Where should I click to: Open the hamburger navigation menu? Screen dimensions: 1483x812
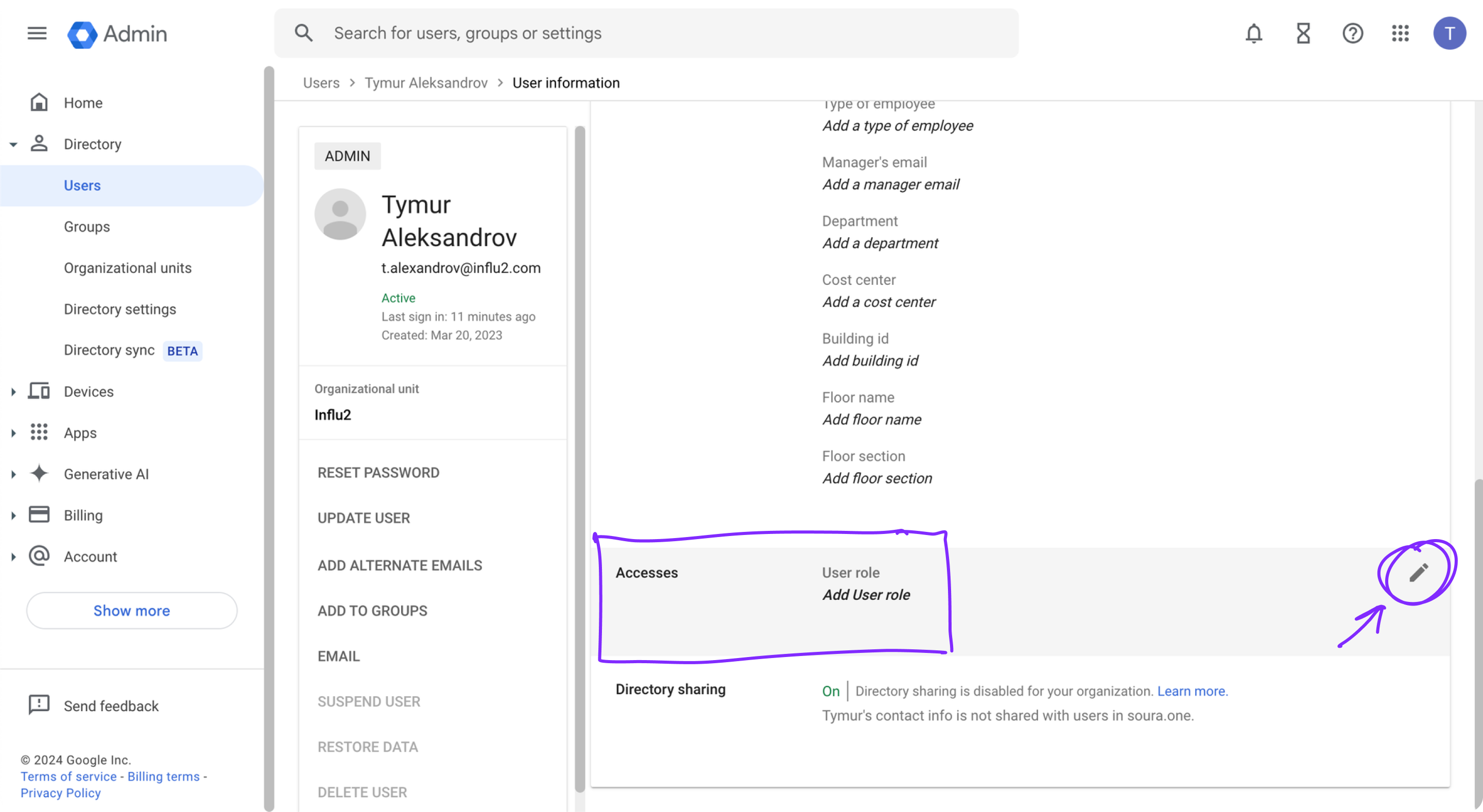(36, 33)
